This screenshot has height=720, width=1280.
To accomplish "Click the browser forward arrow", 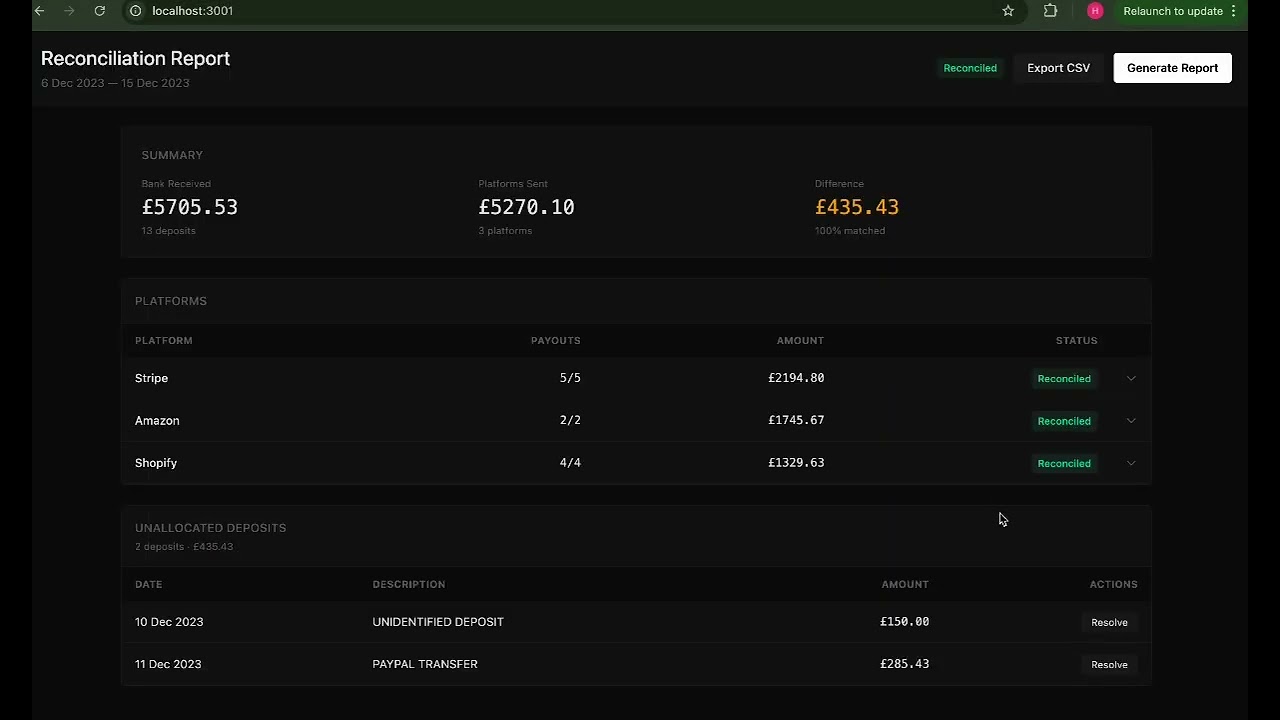I will pyautogui.click(x=69, y=11).
